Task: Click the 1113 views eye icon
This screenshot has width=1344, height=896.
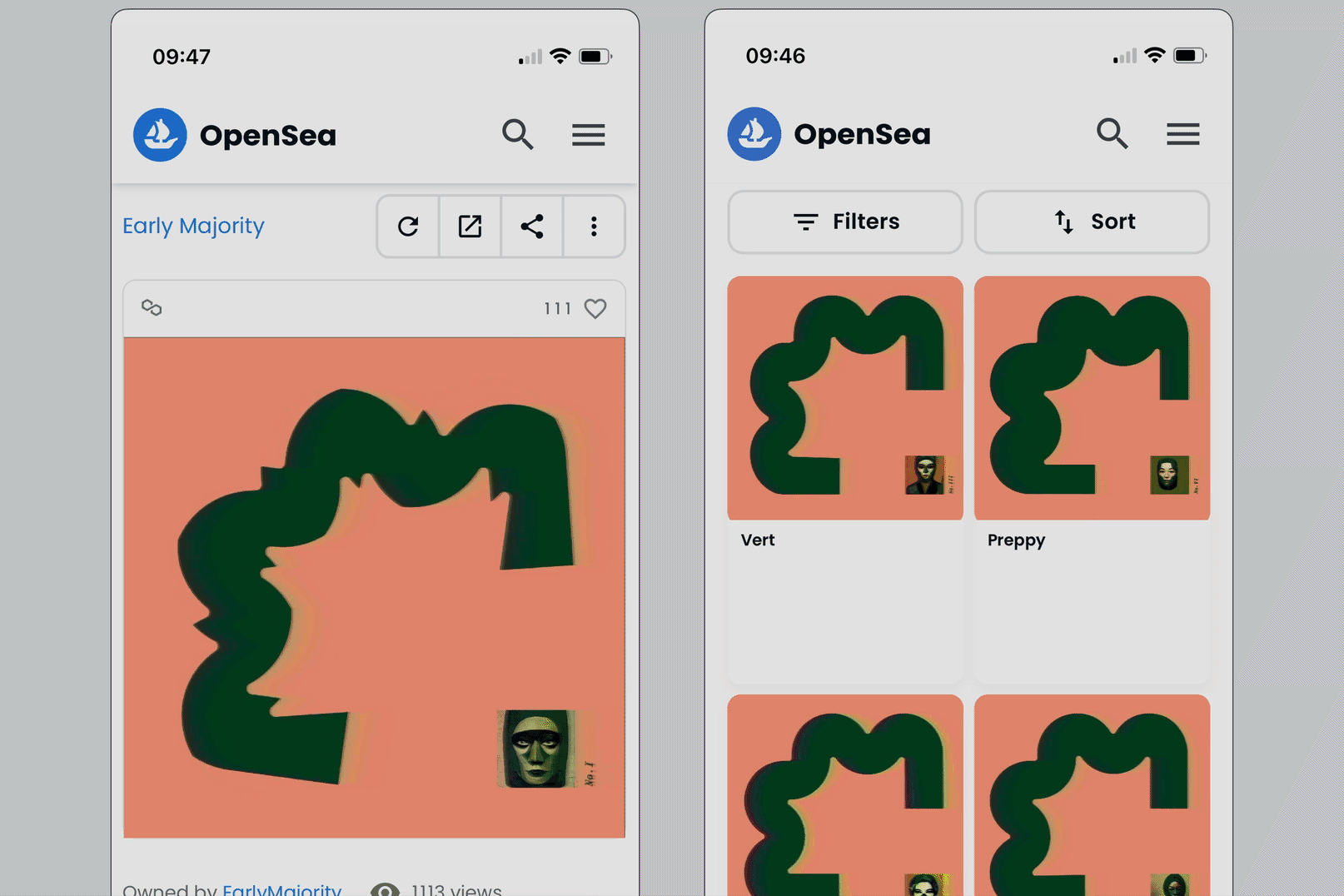Action: coord(385,889)
